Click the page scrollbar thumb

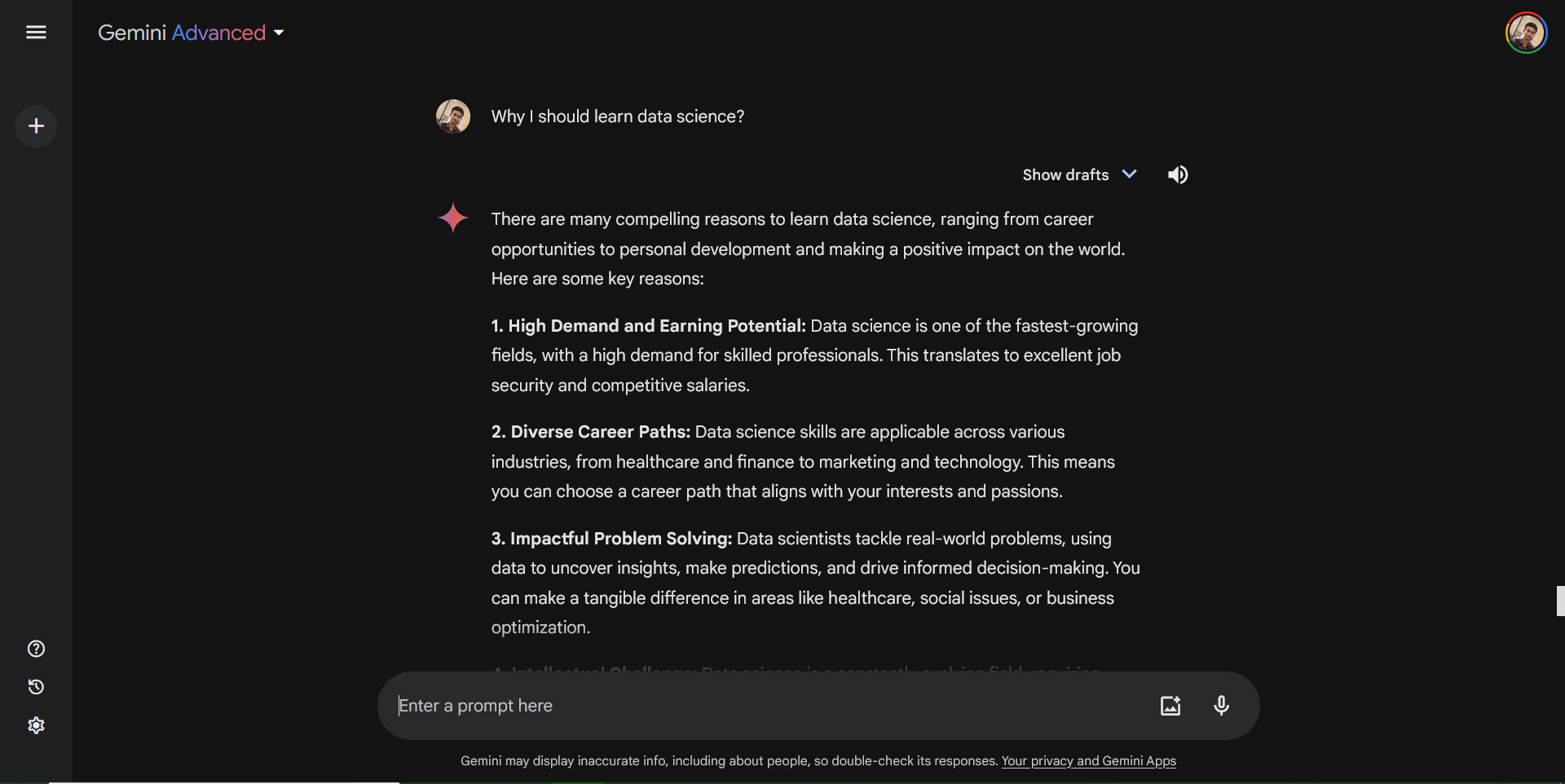(1560, 601)
